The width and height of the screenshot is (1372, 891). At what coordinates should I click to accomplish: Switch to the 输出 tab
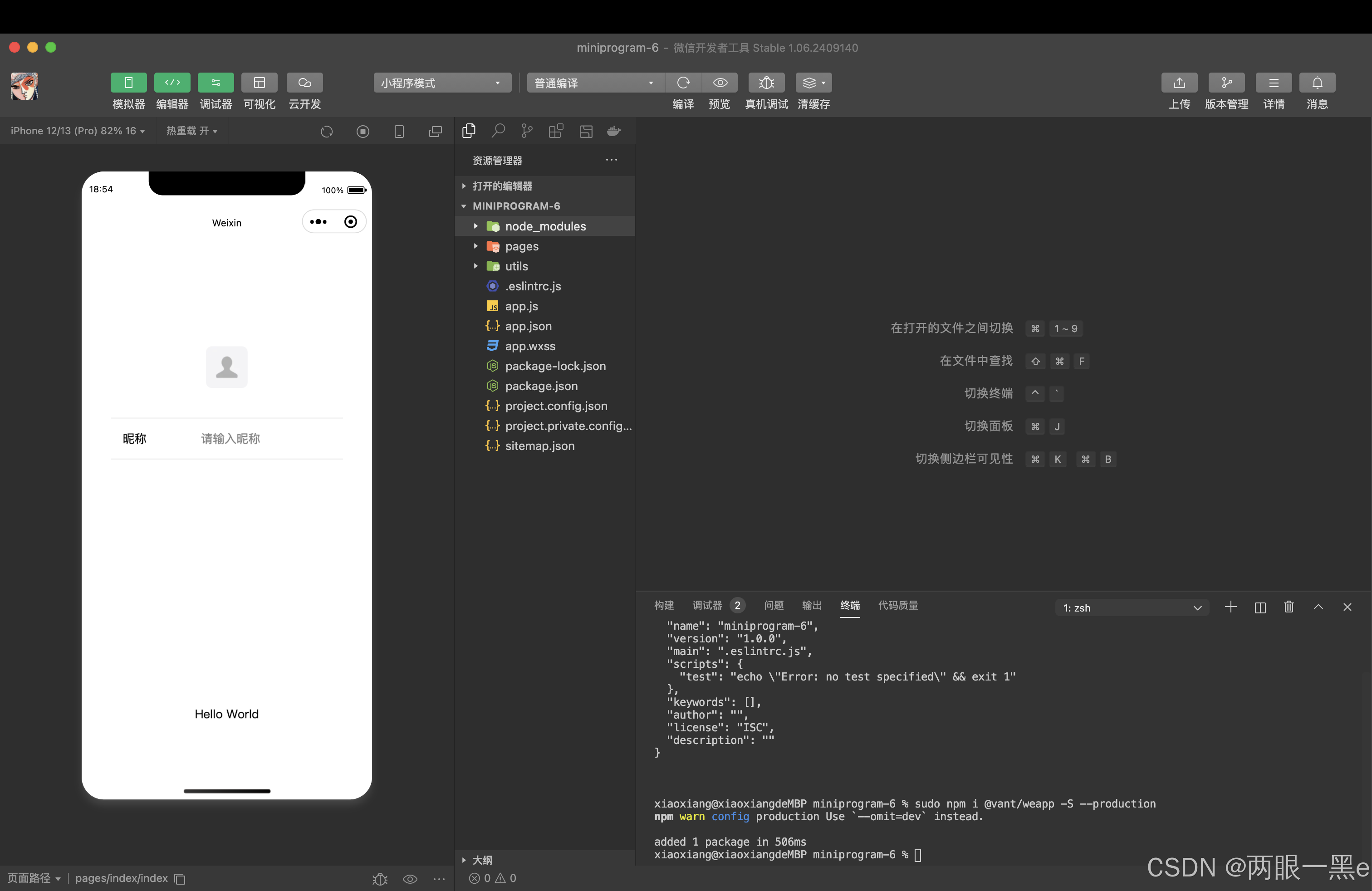[x=811, y=605]
